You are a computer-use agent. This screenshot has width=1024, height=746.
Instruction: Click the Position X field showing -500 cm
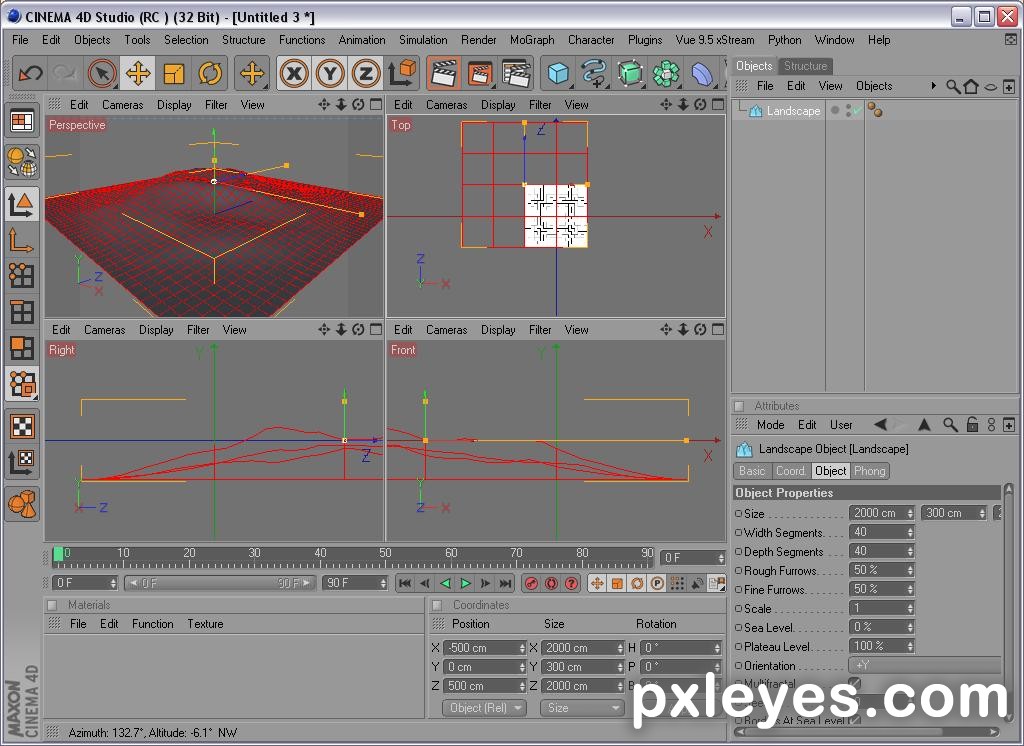point(484,647)
